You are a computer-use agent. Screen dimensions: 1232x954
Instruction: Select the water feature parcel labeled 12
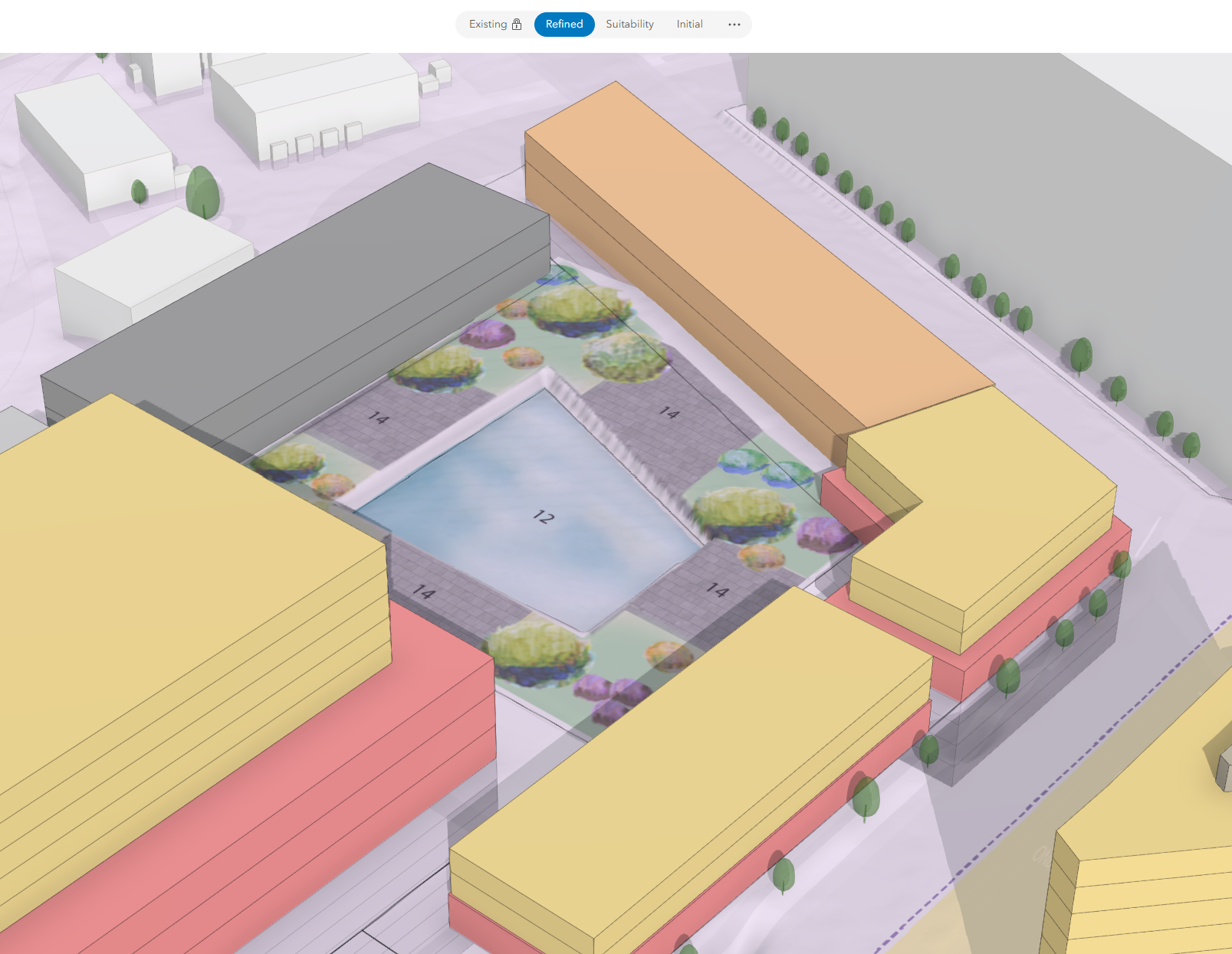click(544, 517)
